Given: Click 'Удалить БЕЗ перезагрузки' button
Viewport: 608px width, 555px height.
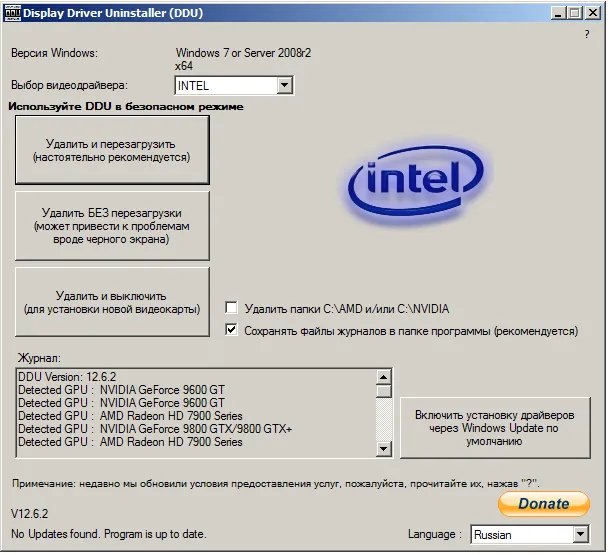Looking at the screenshot, I should point(112,226).
